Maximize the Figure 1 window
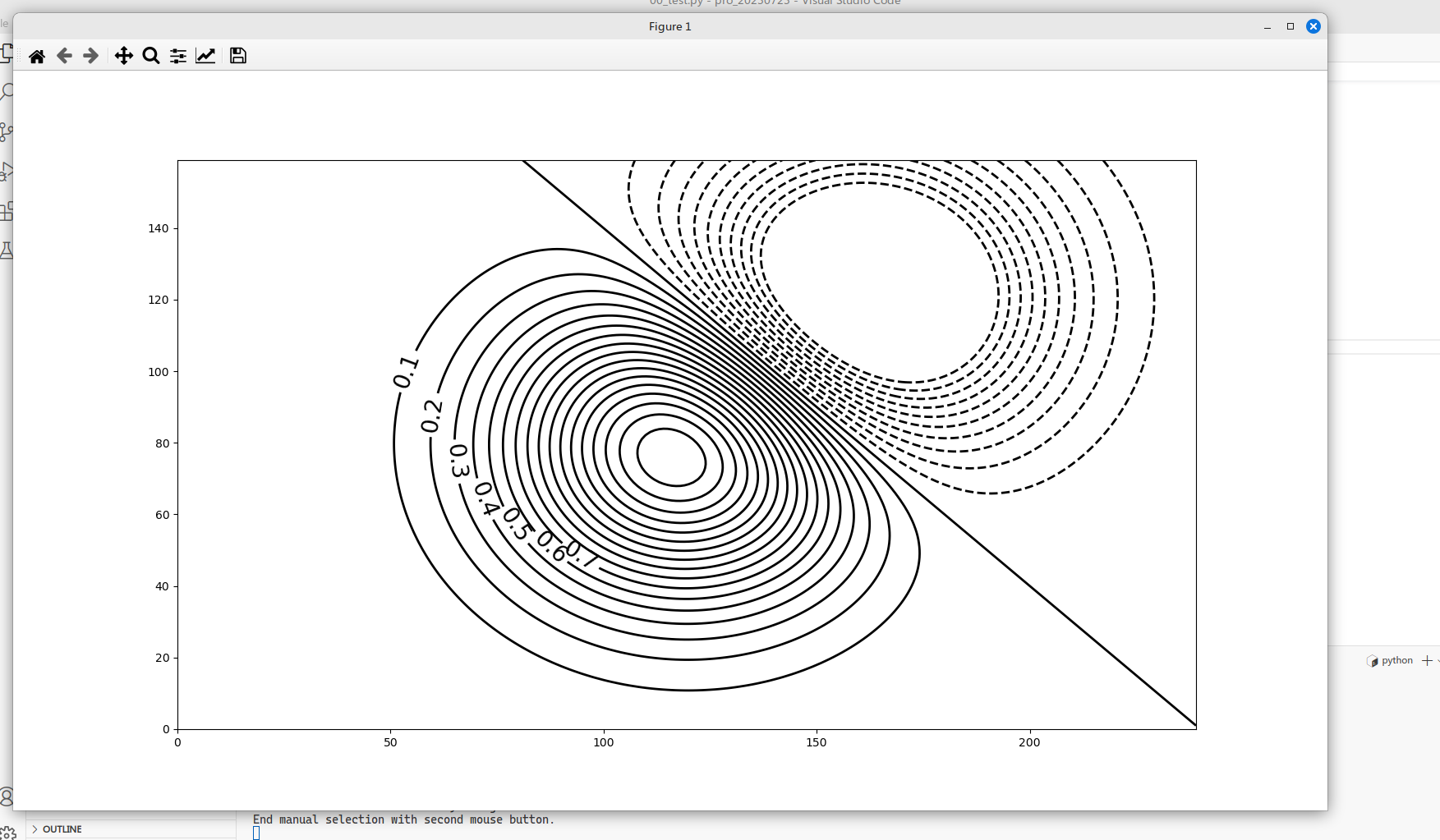This screenshot has height=840, width=1440. pos(1290,26)
